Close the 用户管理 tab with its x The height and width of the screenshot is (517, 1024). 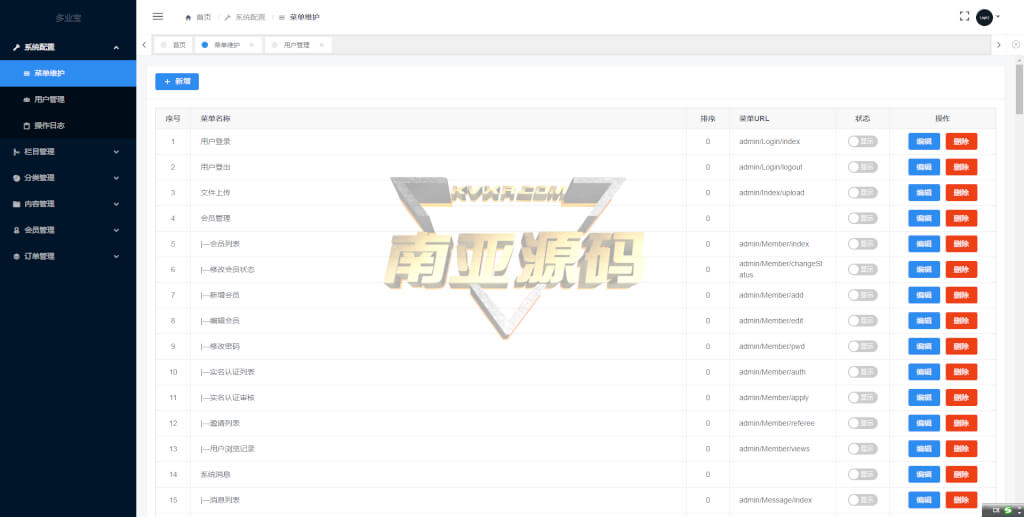coord(321,45)
